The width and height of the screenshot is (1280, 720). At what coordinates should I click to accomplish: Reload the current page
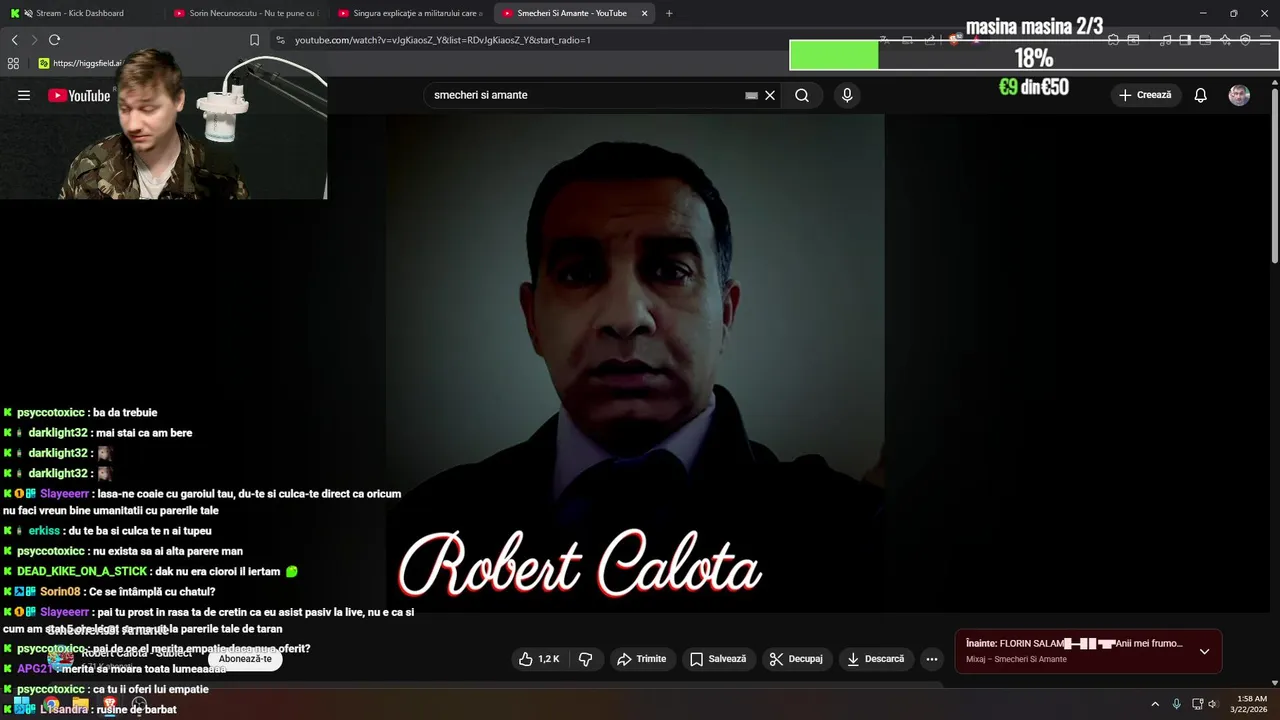(x=54, y=40)
